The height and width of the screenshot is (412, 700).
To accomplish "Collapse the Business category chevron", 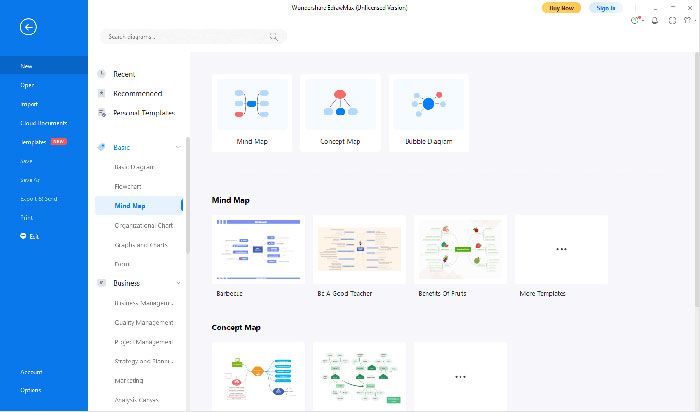I will (x=178, y=284).
